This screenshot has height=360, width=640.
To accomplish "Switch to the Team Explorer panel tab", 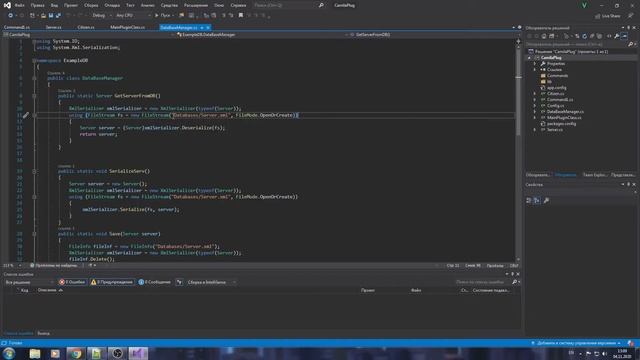I will [x=595, y=175].
